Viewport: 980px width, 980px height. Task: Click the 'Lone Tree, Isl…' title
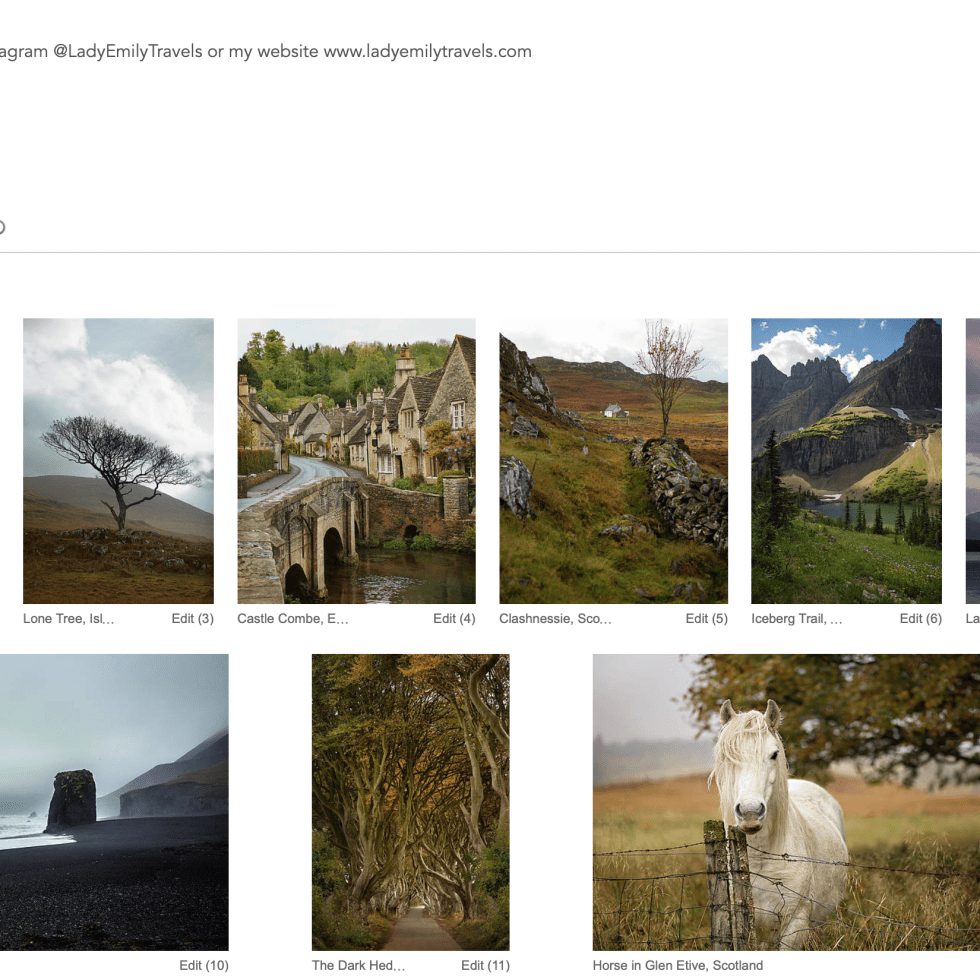pos(69,619)
